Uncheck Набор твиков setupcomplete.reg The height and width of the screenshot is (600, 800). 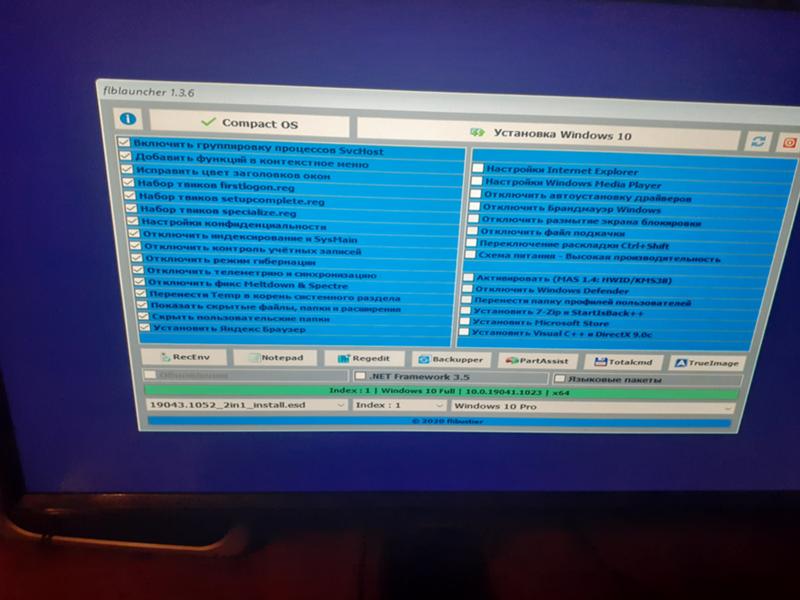pos(130,195)
